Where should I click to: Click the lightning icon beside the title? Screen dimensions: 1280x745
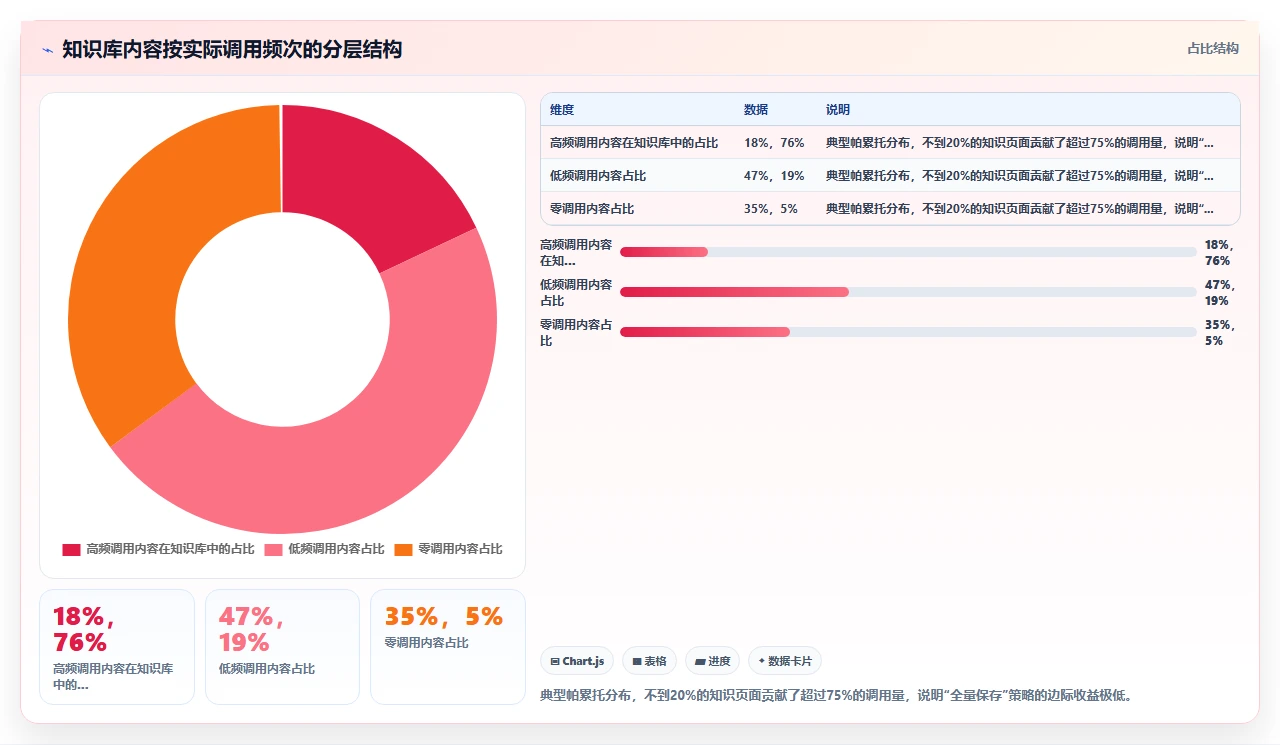(47, 50)
